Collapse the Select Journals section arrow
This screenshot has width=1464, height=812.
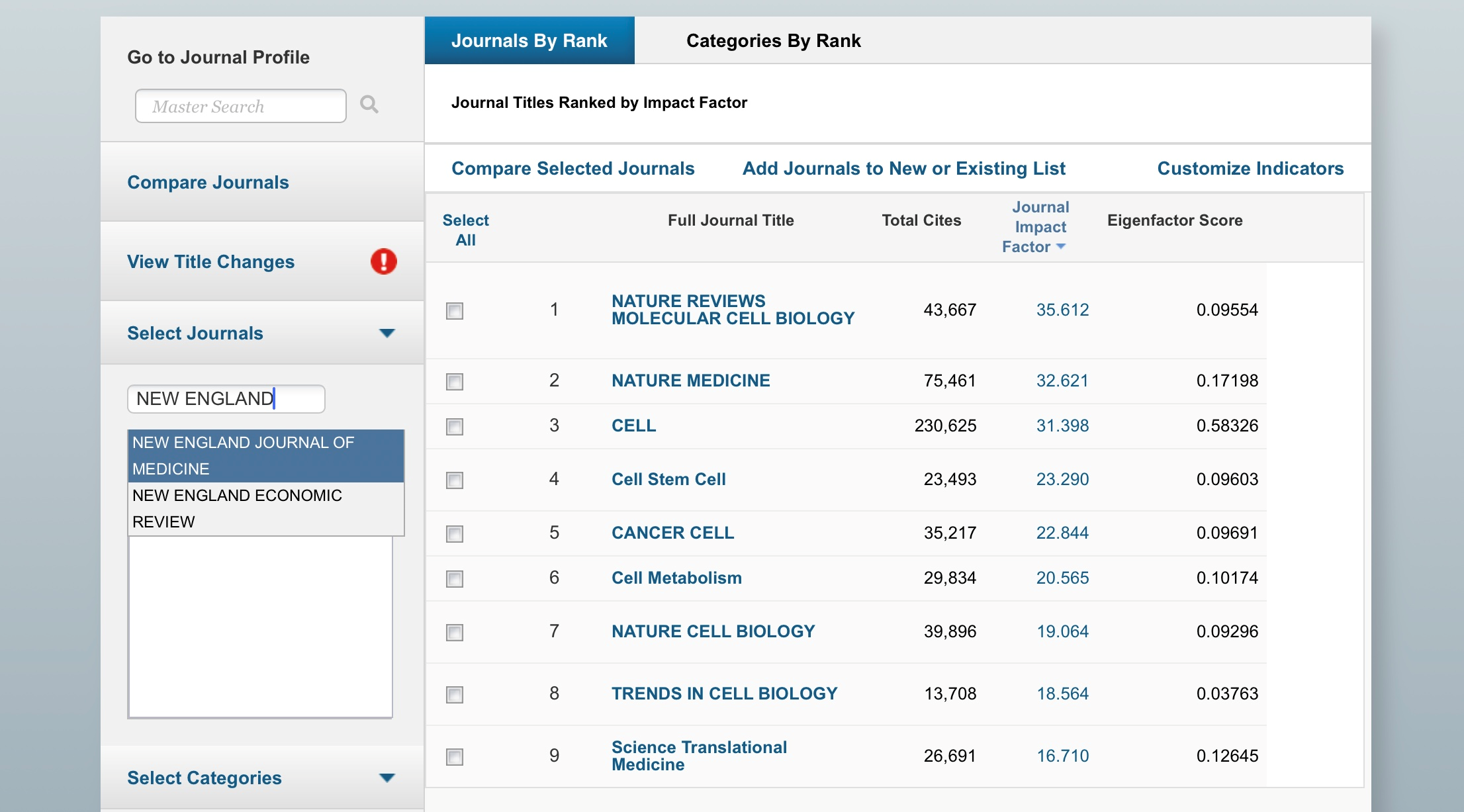(387, 333)
